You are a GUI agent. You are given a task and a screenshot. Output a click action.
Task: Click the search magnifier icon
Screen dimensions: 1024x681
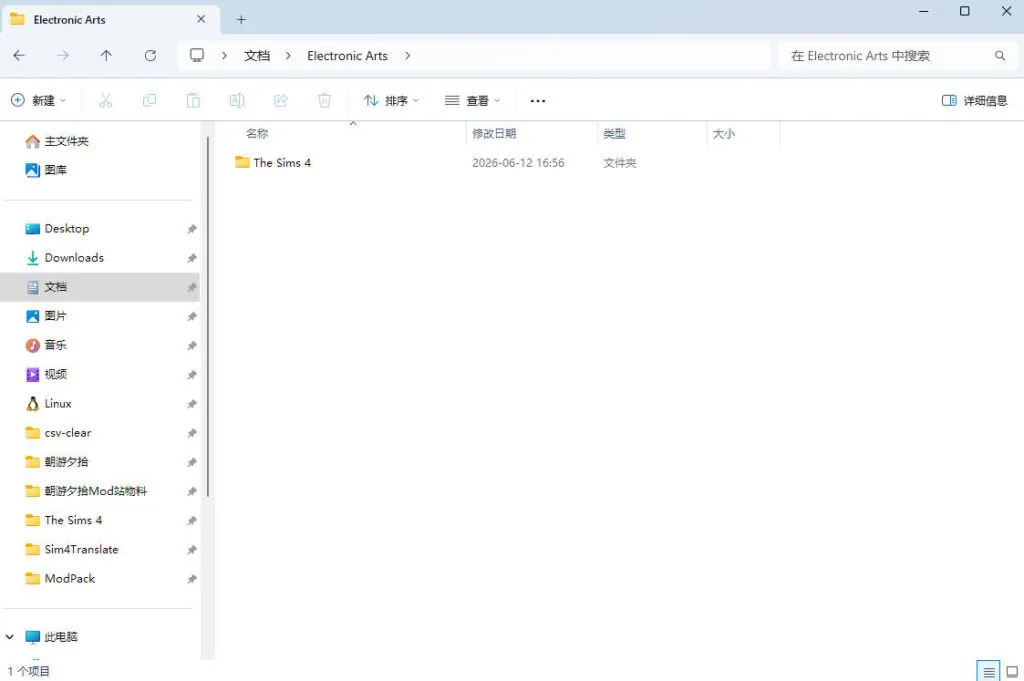click(1000, 55)
